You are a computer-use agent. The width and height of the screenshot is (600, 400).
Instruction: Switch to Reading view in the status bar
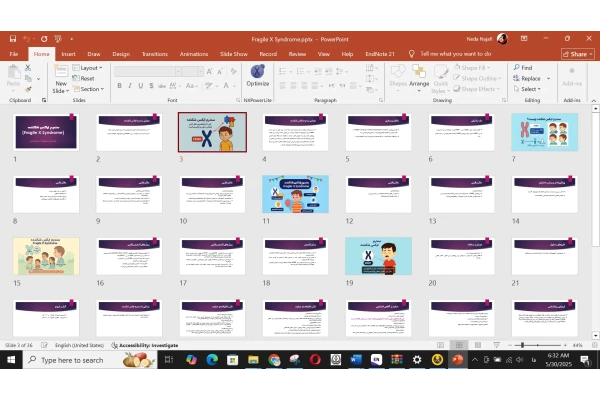(478, 345)
